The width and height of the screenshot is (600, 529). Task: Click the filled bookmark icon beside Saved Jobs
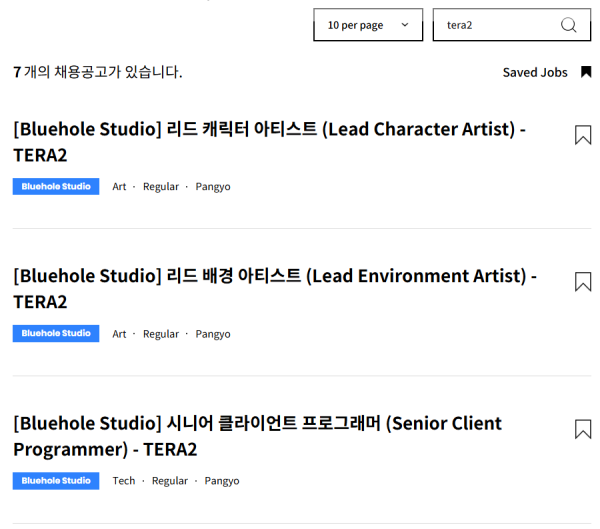click(586, 72)
